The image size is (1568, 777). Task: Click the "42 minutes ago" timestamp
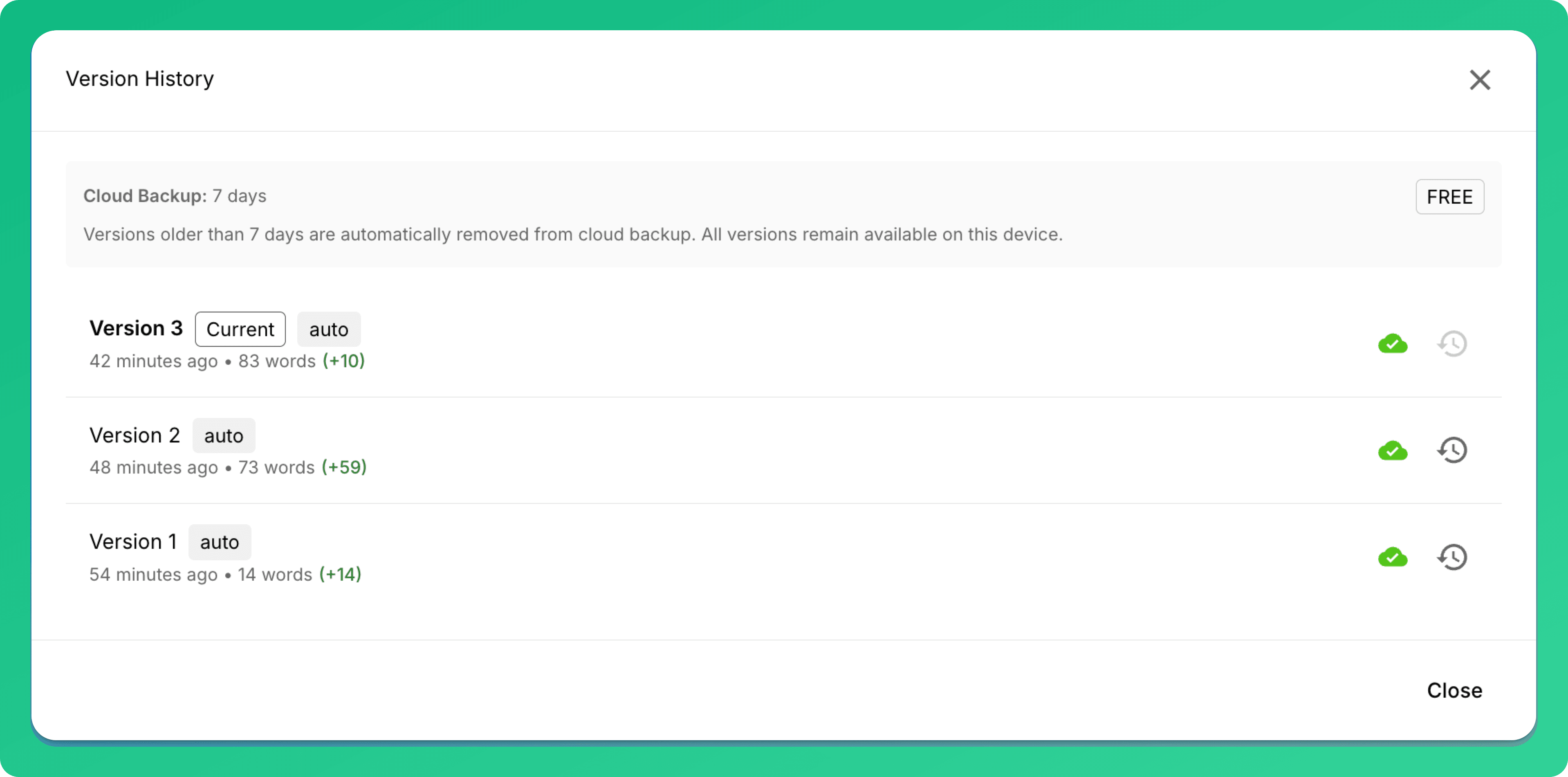pyautogui.click(x=153, y=361)
